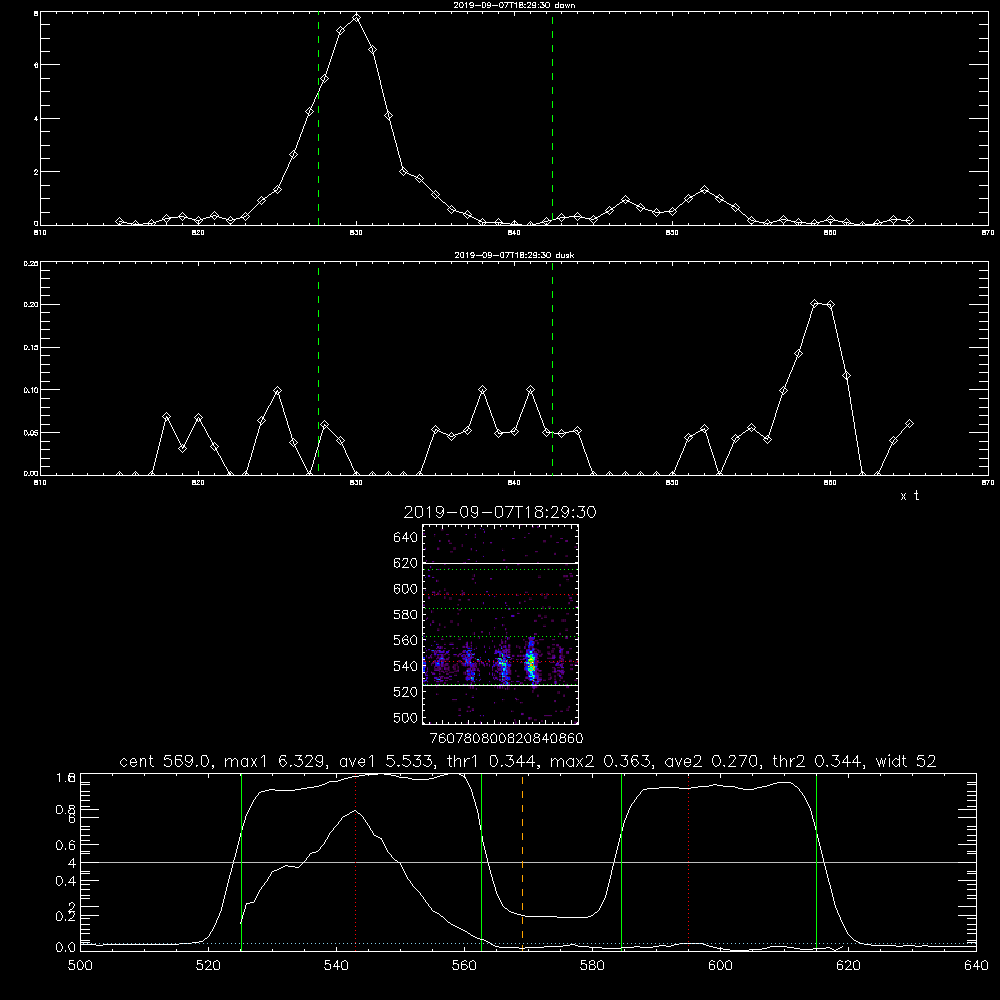Click the 'thr1 0.344' value

point(491,761)
